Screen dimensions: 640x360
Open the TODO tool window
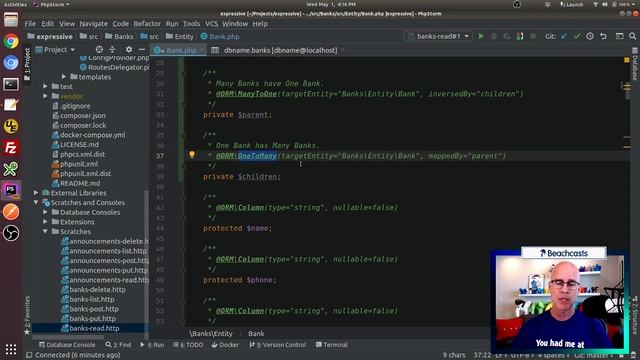[188, 345]
